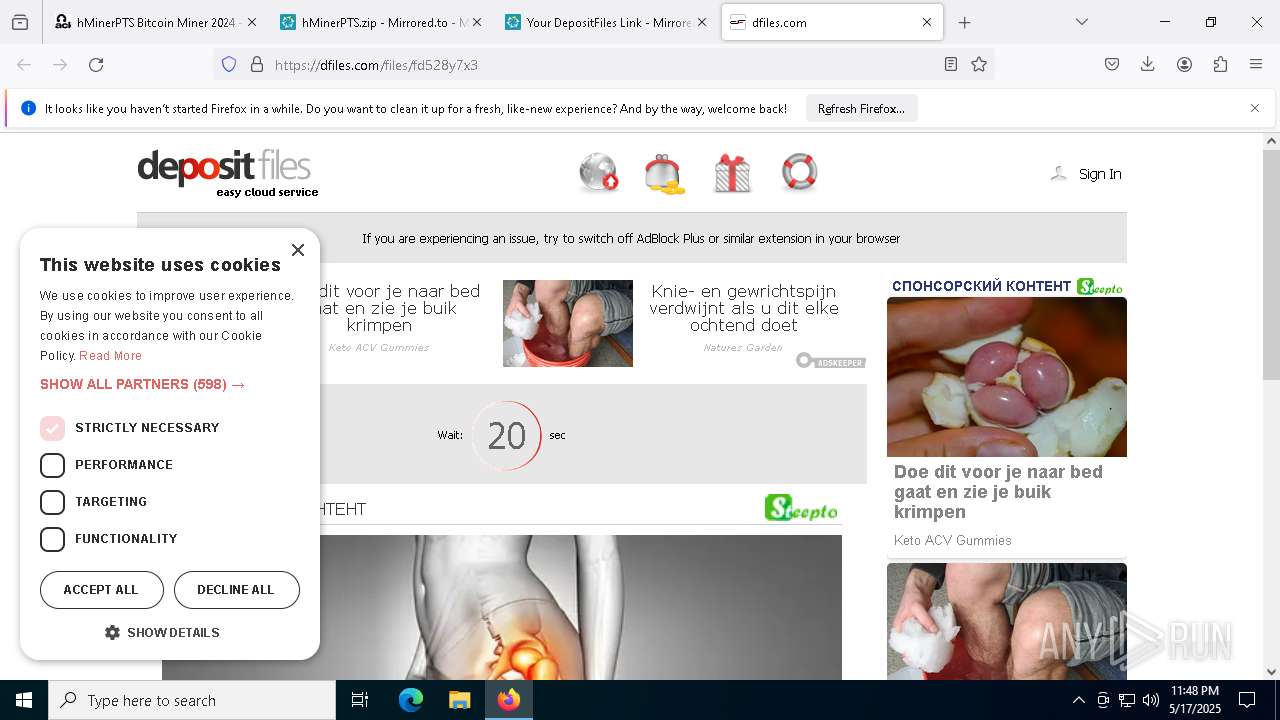Click the DepositFiles logo
1280x720 pixels.
click(228, 173)
